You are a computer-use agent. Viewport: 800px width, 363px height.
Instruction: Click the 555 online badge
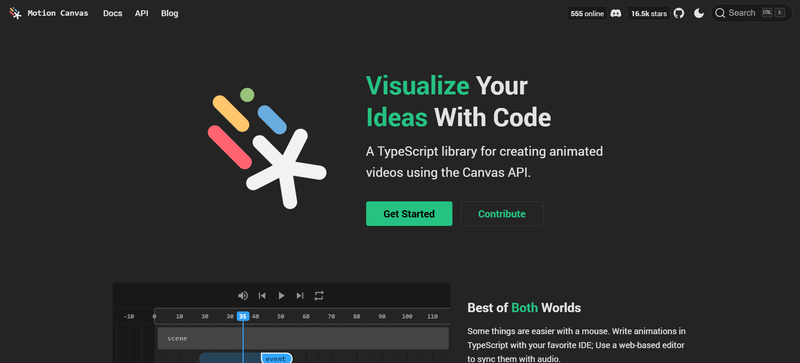pyautogui.click(x=587, y=13)
